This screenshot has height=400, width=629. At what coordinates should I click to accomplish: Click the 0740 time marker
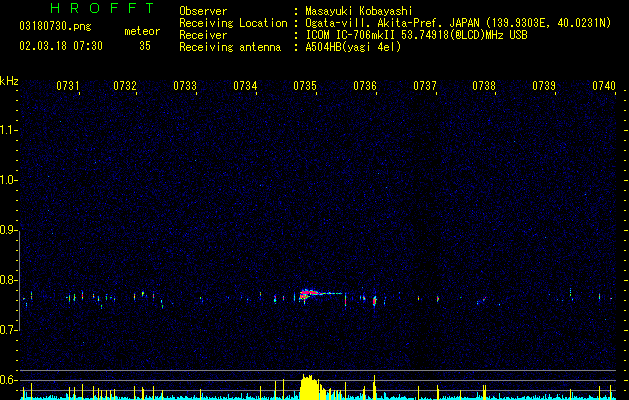(604, 86)
